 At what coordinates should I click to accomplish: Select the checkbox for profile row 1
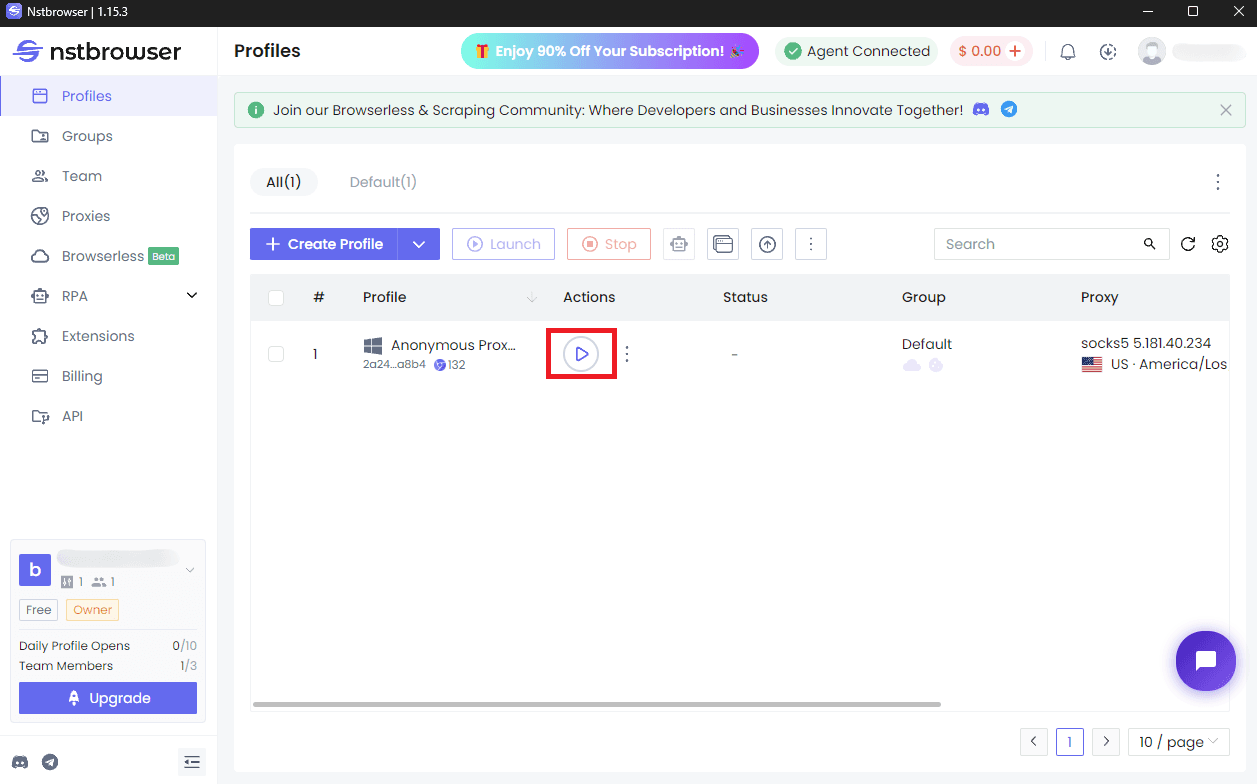(x=276, y=353)
